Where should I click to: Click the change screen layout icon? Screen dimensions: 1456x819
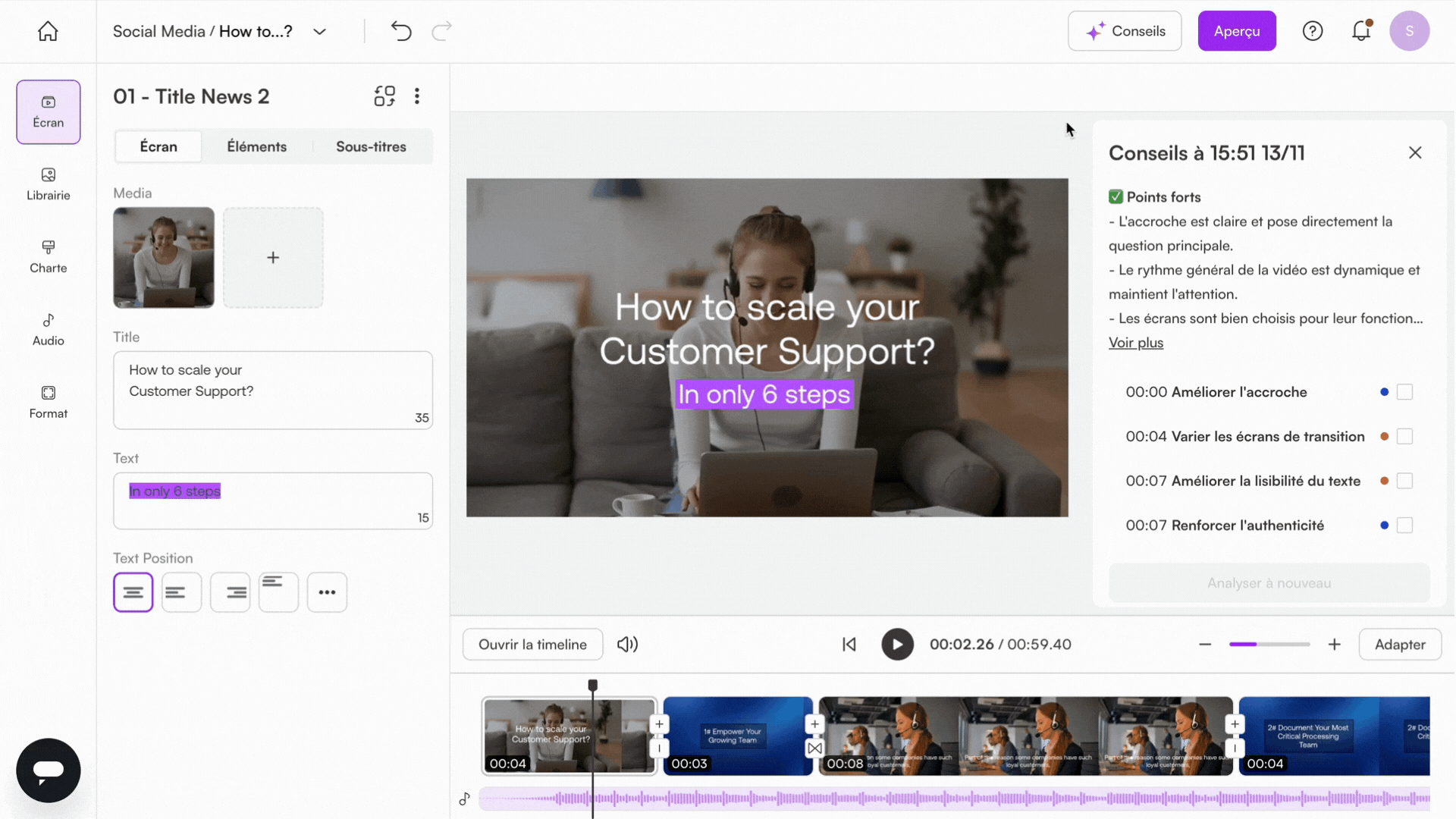(384, 96)
